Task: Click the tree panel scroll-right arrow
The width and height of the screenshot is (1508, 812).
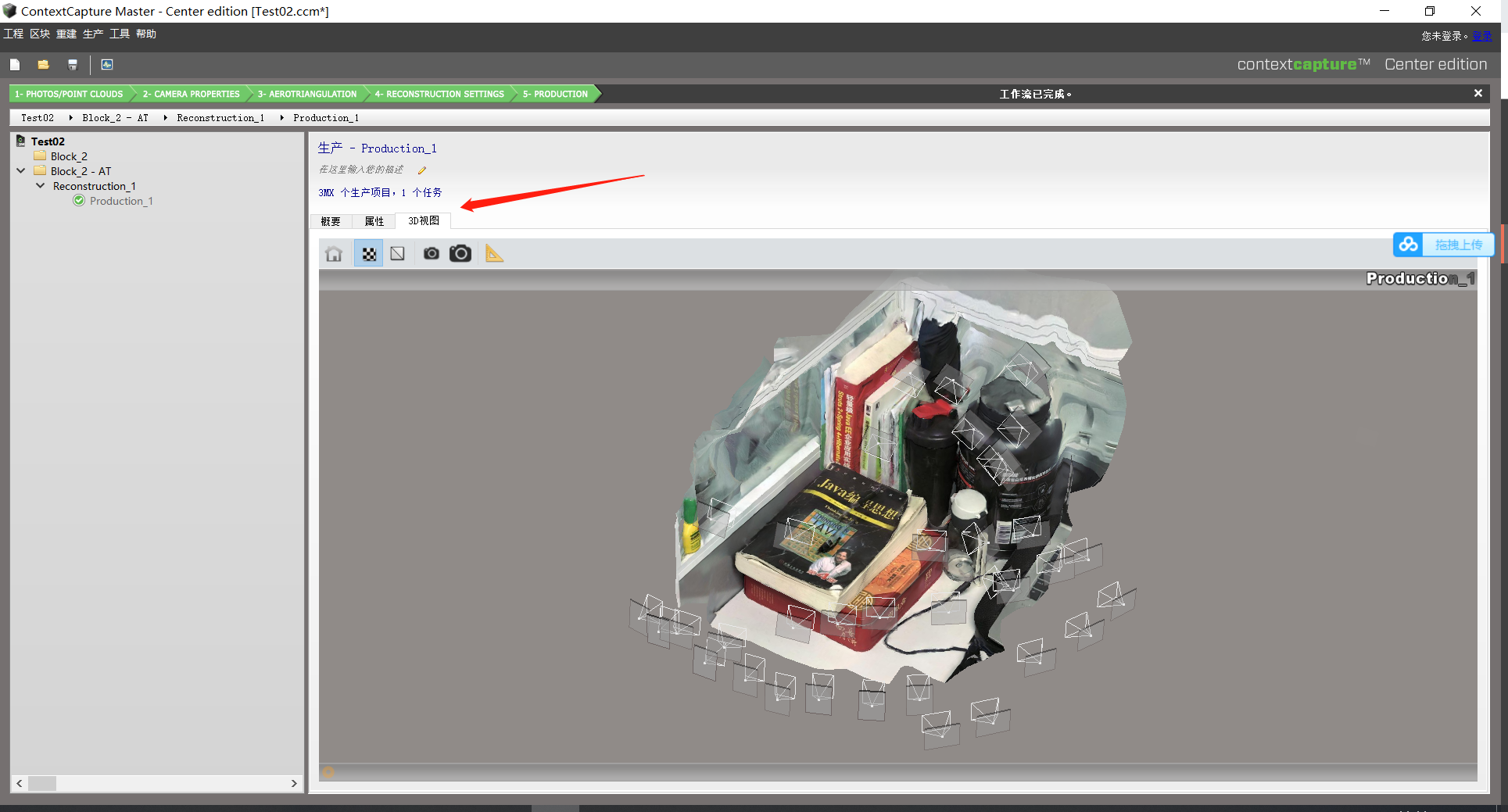Action: (294, 783)
